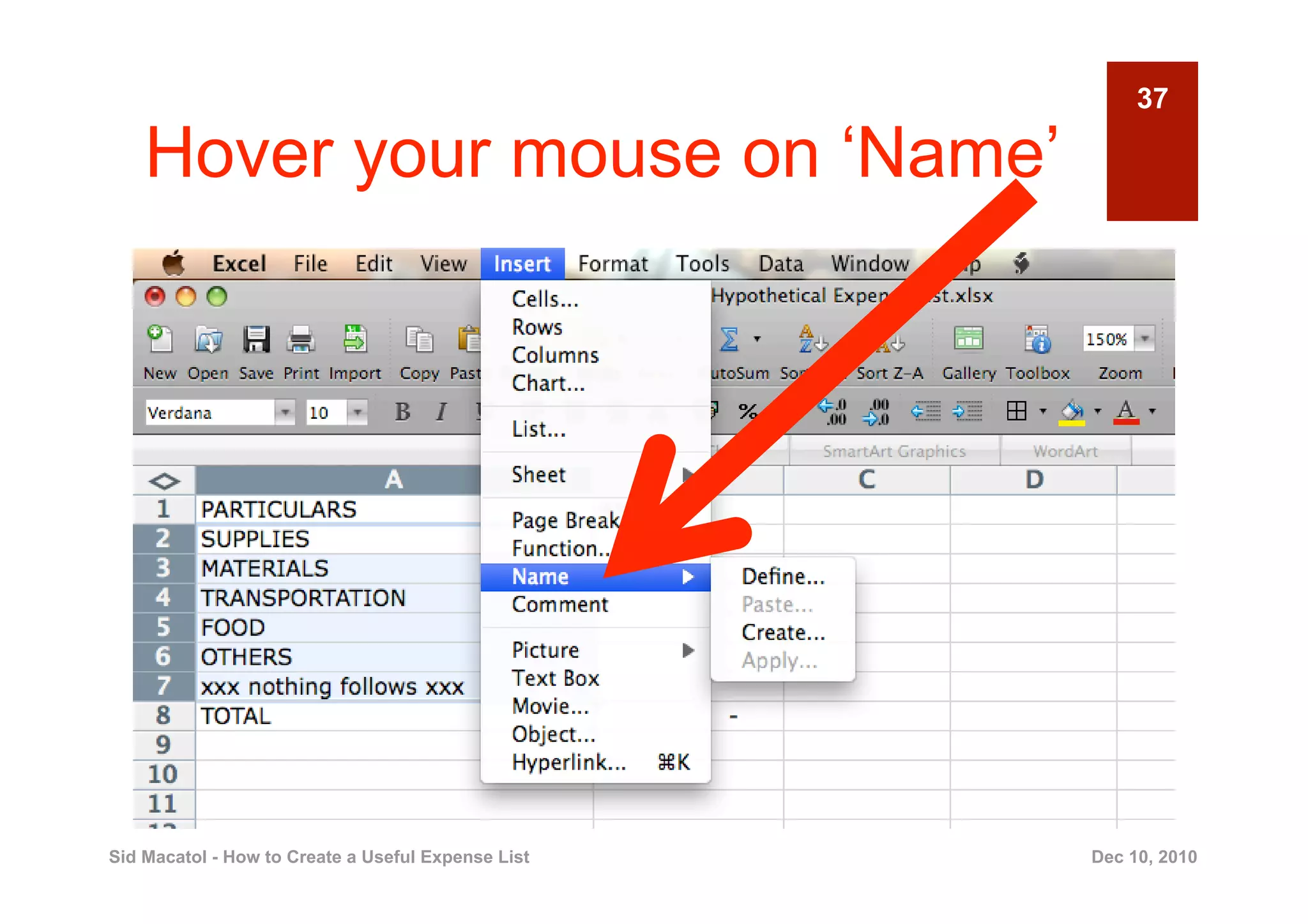Screen dimensions: 1308x924
Task: Click the Save floppy disk icon
Action: click(256, 339)
